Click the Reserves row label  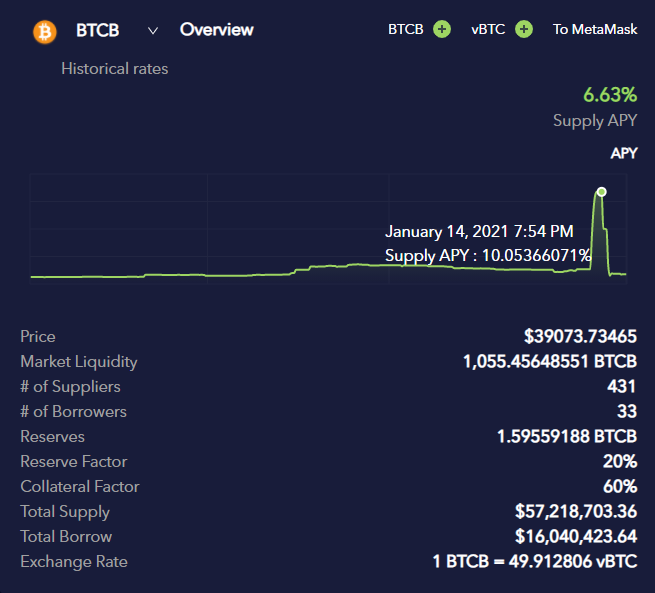(x=52, y=436)
